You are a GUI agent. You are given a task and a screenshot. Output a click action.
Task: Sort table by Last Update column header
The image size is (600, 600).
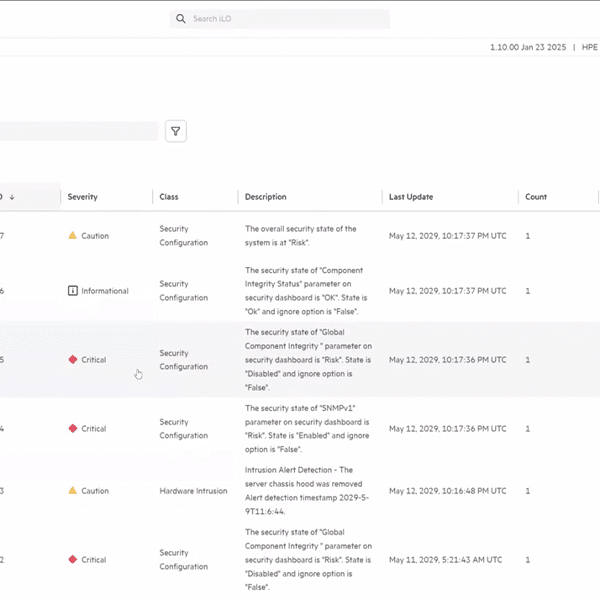411,197
